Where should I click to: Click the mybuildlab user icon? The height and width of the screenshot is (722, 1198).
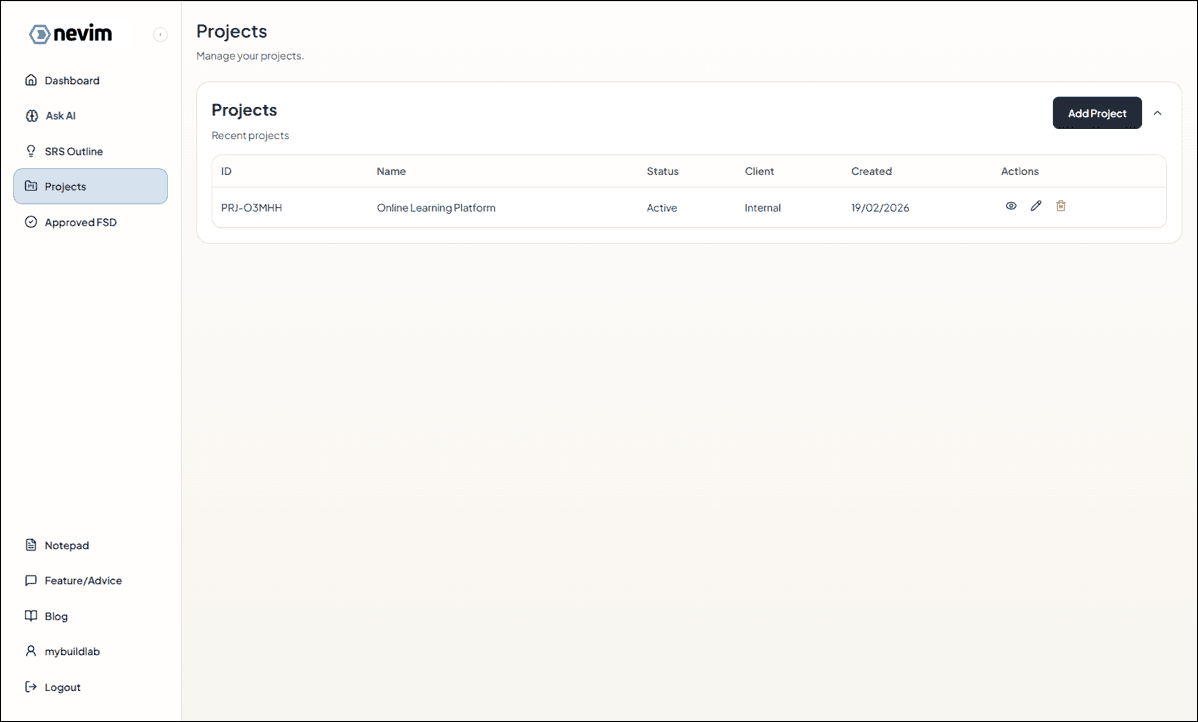coord(31,651)
